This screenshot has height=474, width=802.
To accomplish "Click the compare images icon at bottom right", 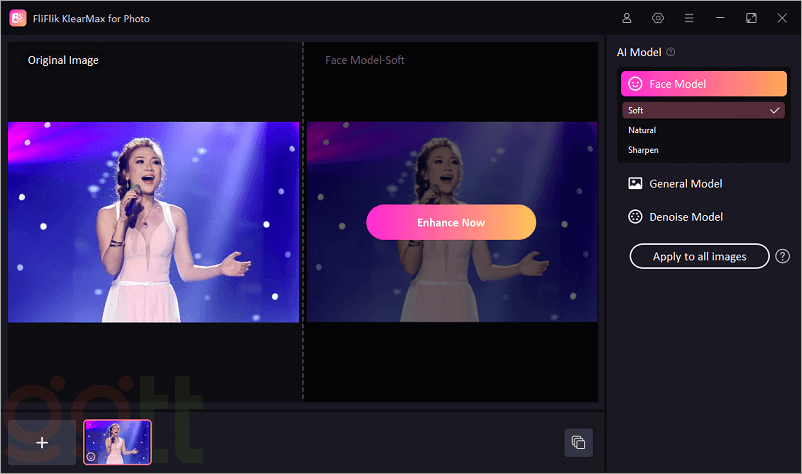I will tap(578, 442).
